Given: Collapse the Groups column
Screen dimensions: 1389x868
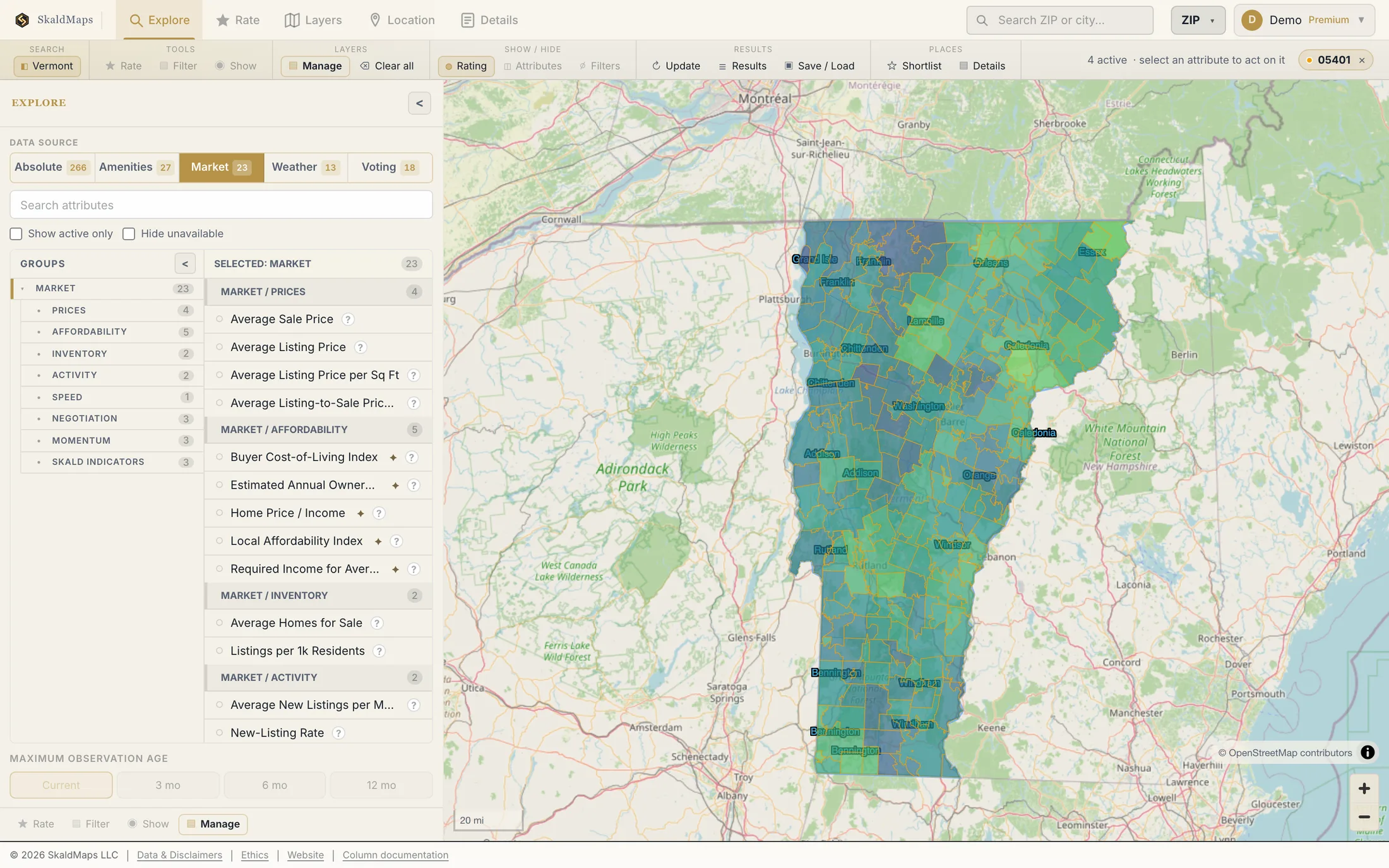Looking at the screenshot, I should (185, 264).
